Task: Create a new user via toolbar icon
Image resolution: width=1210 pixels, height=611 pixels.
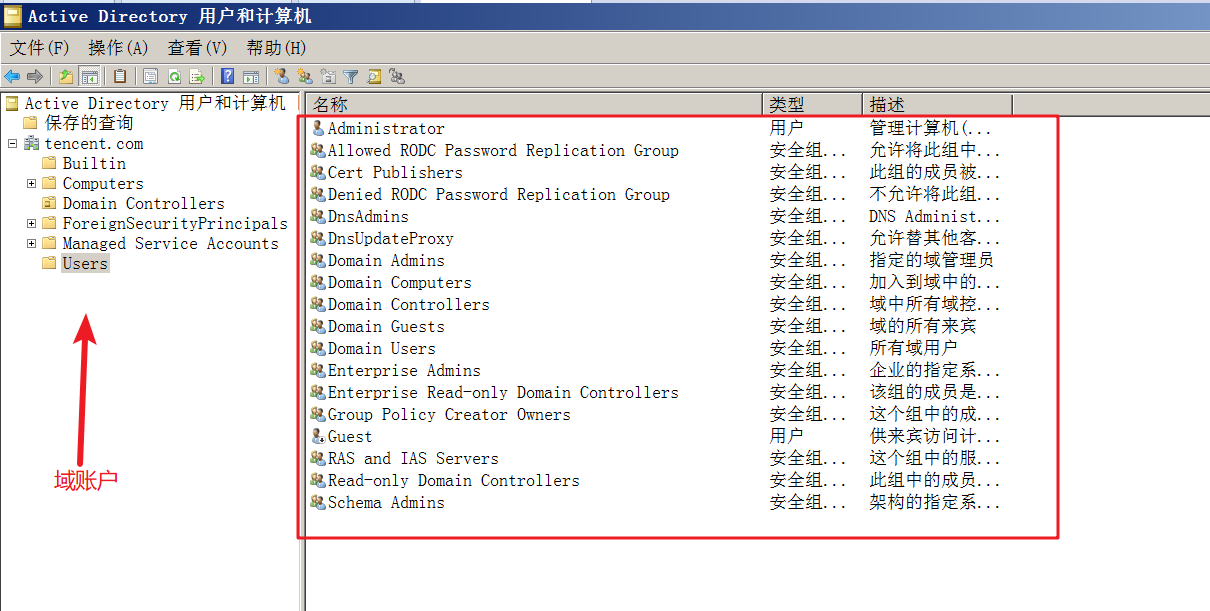Action: [282, 76]
